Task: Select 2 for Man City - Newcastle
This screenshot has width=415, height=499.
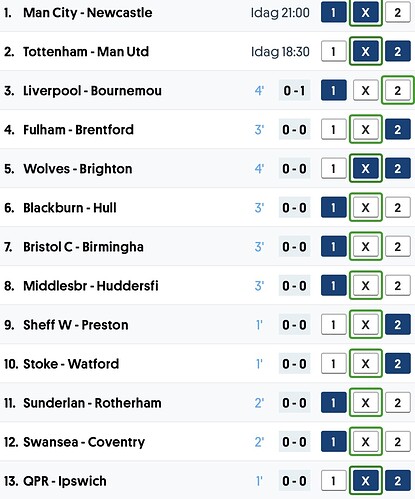Action: tap(398, 13)
